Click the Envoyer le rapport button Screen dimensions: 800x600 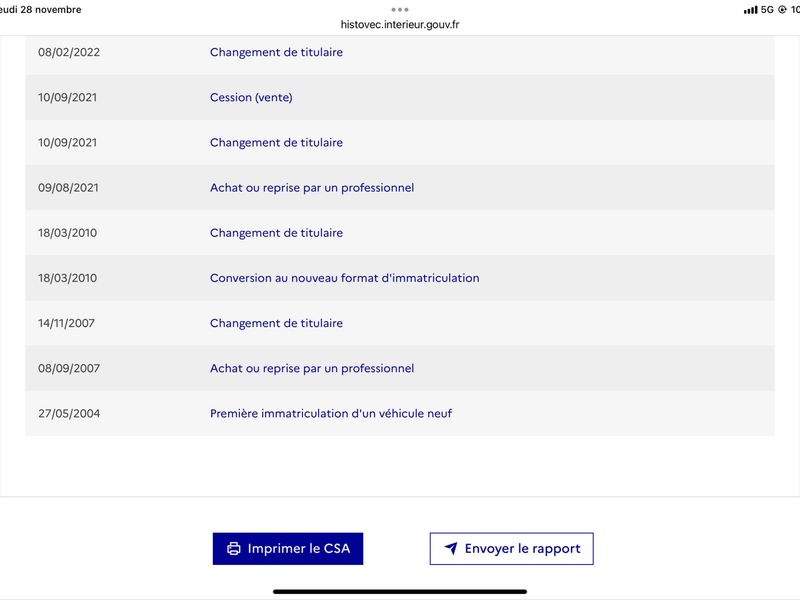coord(512,548)
